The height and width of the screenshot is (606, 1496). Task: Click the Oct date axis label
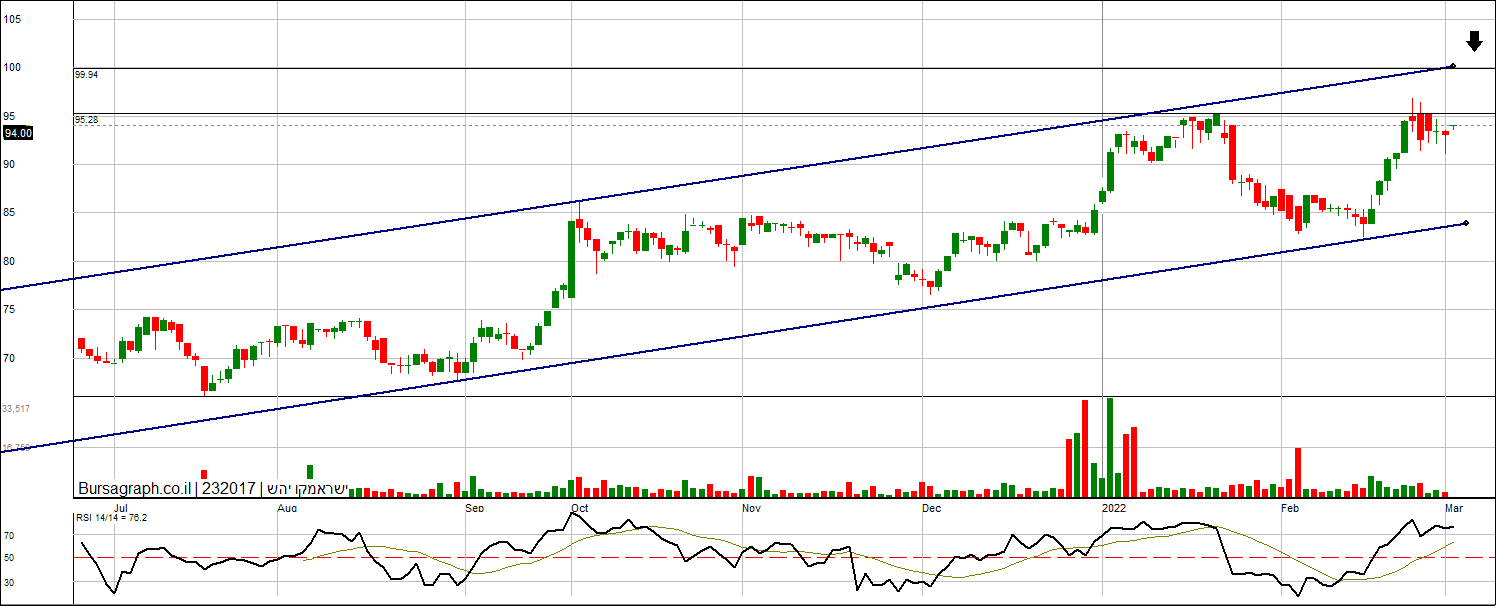(579, 508)
